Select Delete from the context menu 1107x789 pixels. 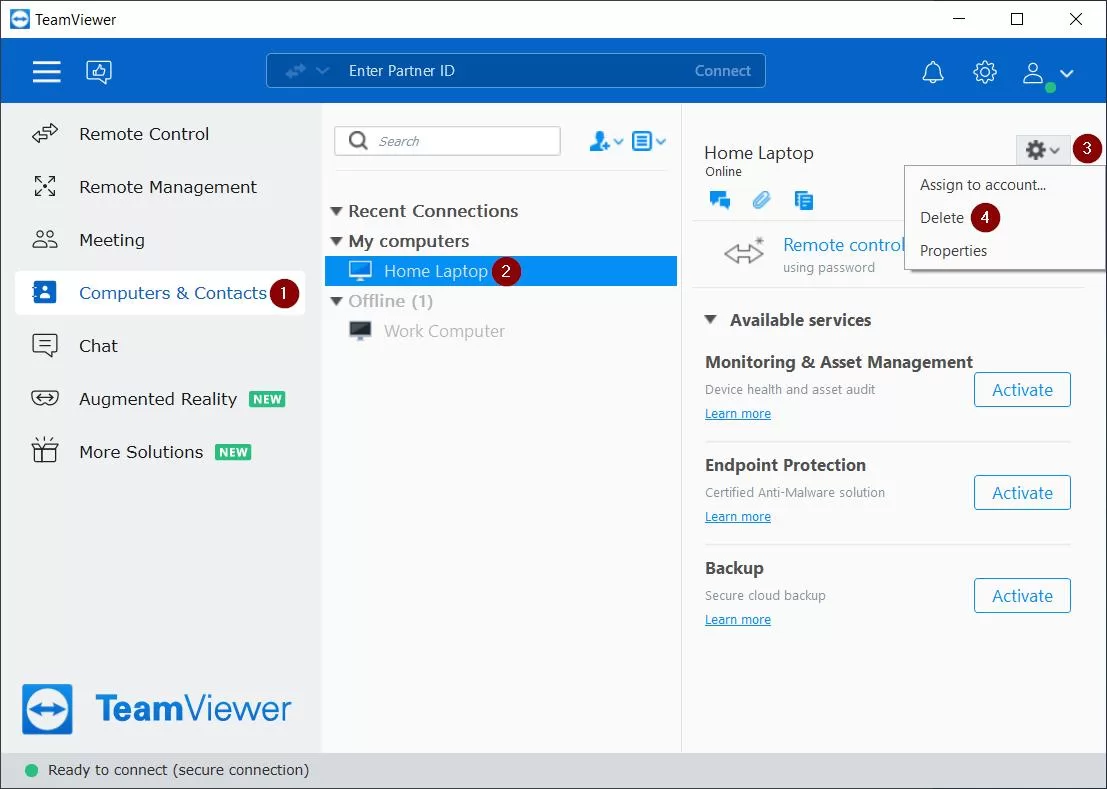[942, 218]
